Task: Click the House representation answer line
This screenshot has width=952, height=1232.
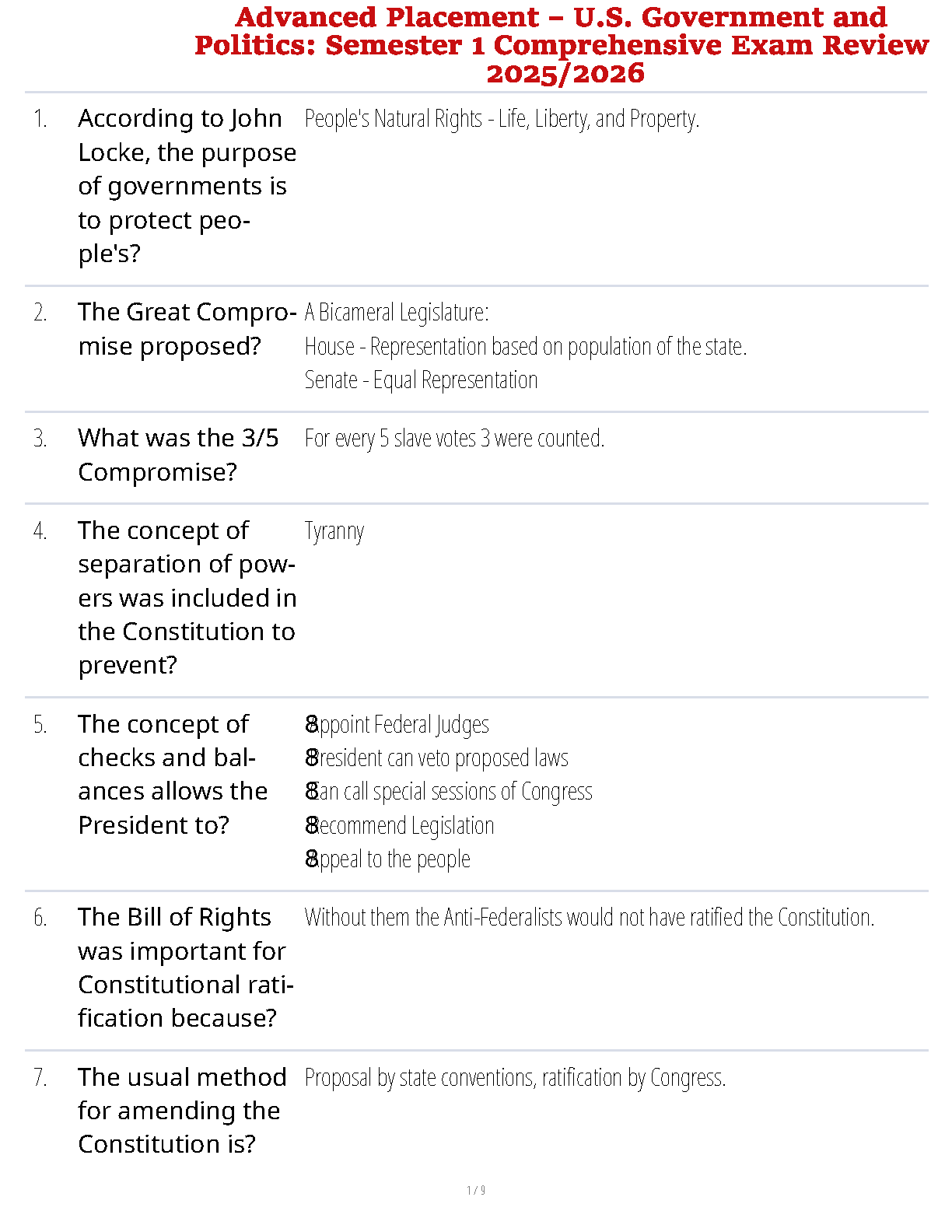Action: [x=525, y=347]
